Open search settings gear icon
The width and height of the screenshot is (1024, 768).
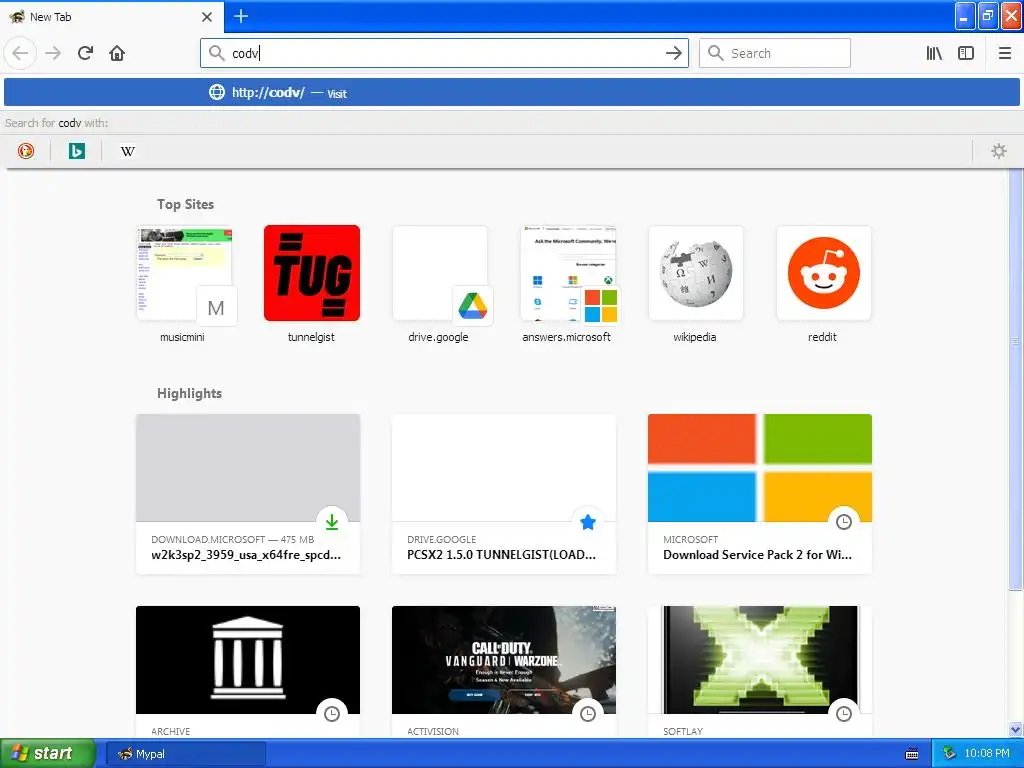click(x=999, y=151)
